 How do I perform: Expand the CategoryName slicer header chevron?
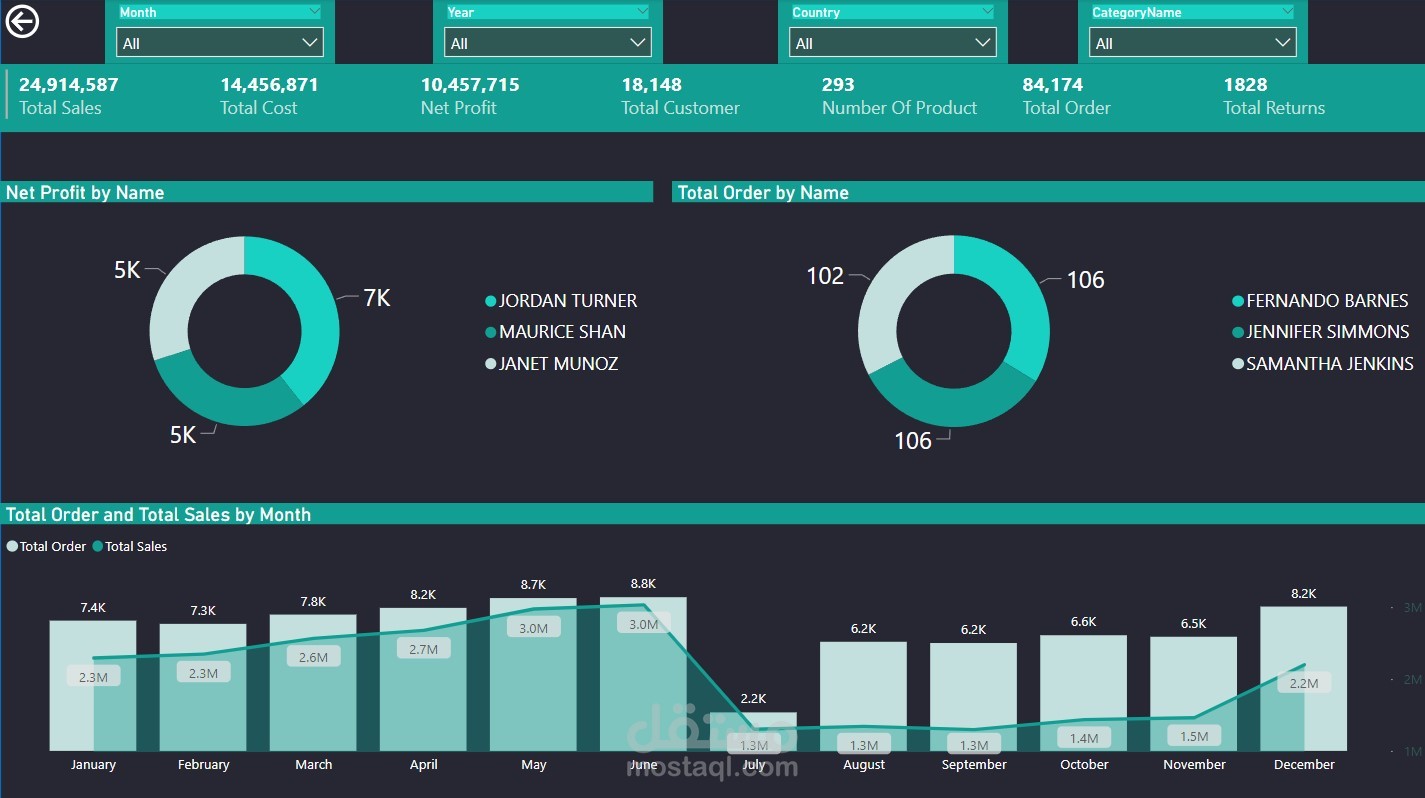point(1286,11)
